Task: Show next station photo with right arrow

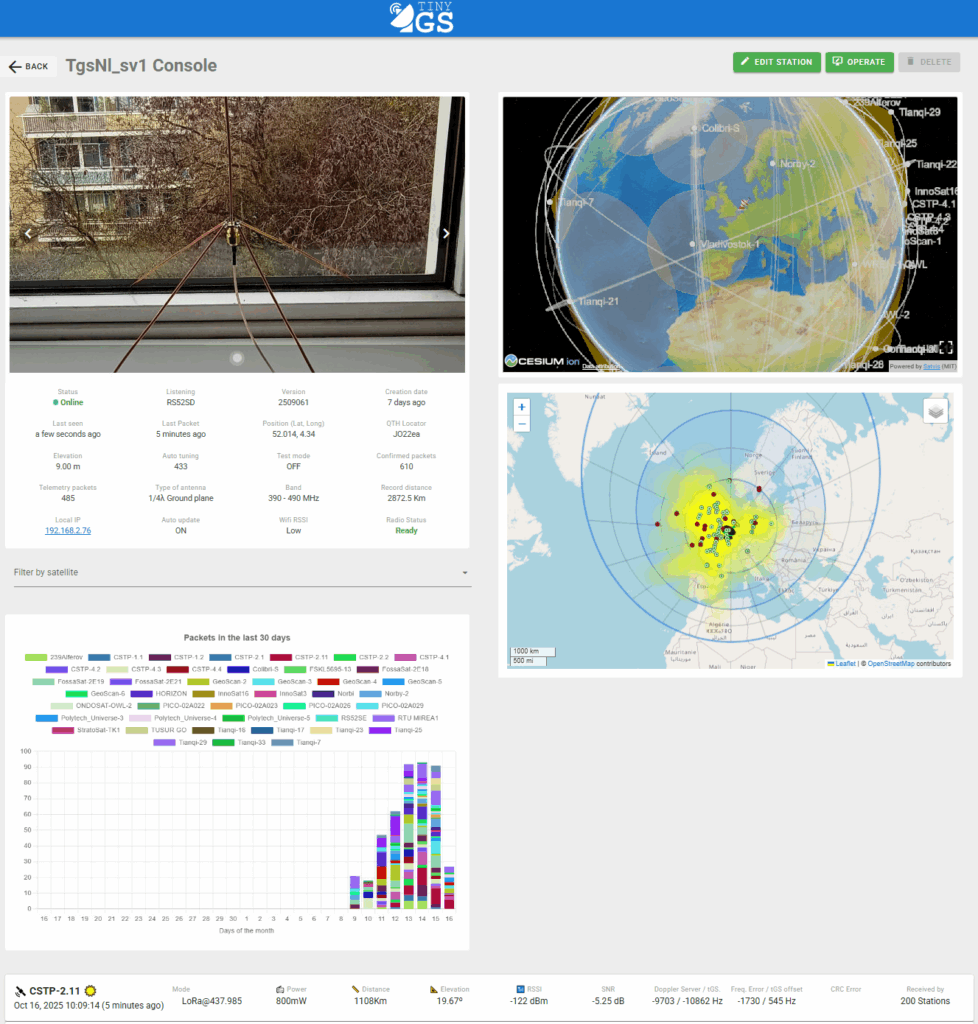Action: (446, 234)
